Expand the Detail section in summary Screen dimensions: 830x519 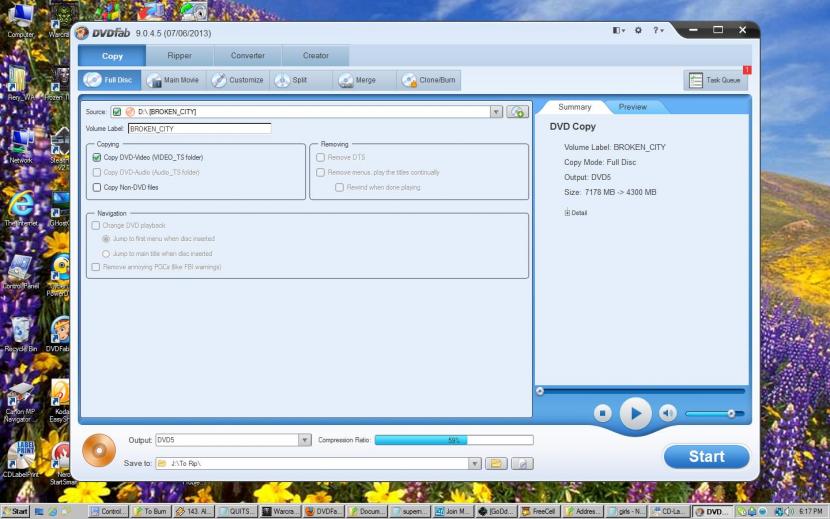567,212
